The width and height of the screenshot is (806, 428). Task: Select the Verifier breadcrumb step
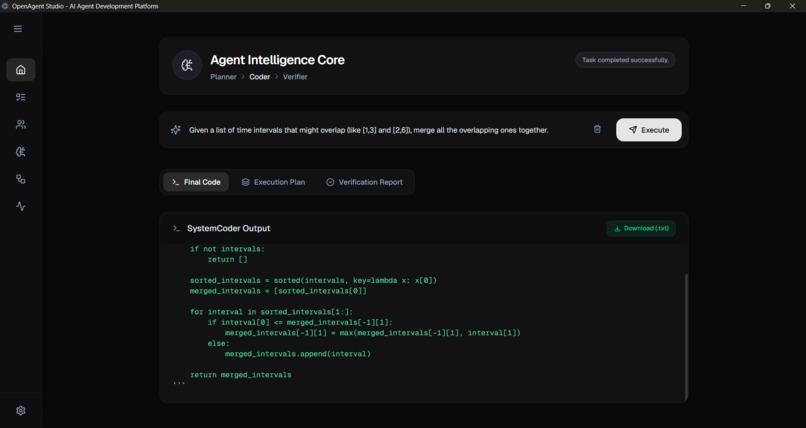pyautogui.click(x=295, y=77)
